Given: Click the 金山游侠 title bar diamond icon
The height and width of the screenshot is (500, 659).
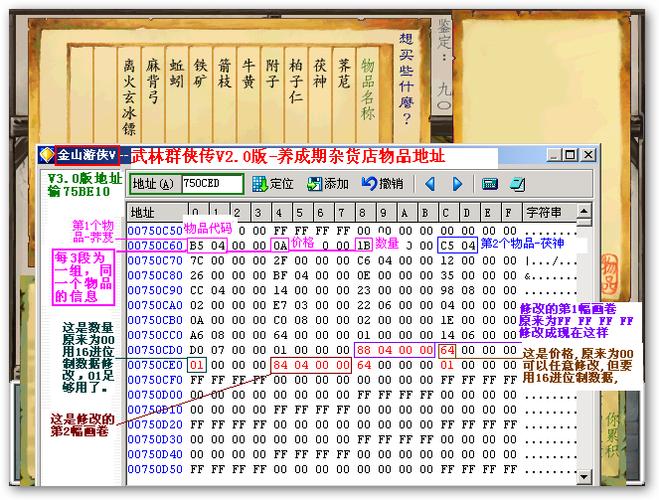Looking at the screenshot, I should (47, 155).
